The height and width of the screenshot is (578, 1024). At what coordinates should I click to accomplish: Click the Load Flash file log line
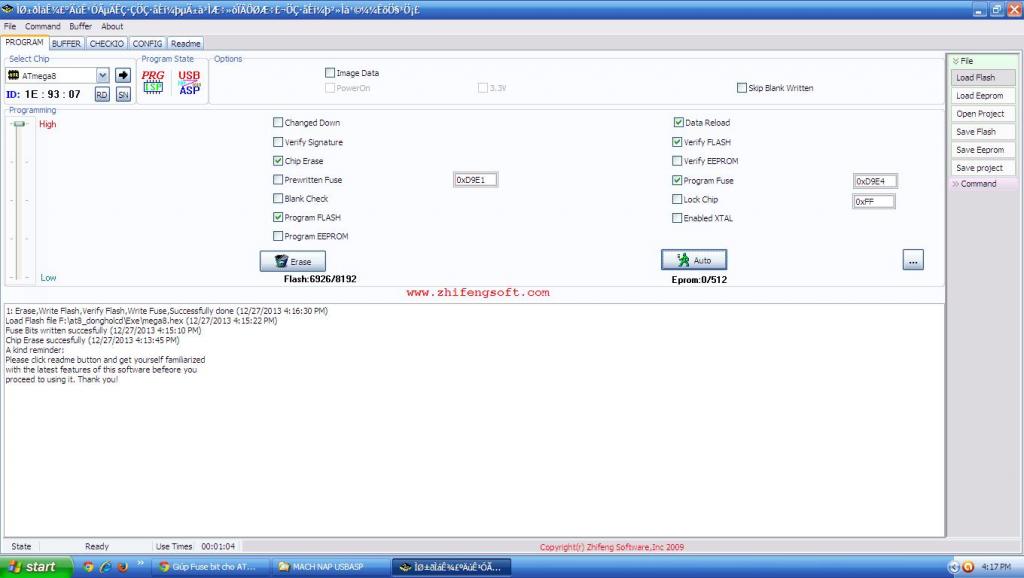(x=141, y=321)
